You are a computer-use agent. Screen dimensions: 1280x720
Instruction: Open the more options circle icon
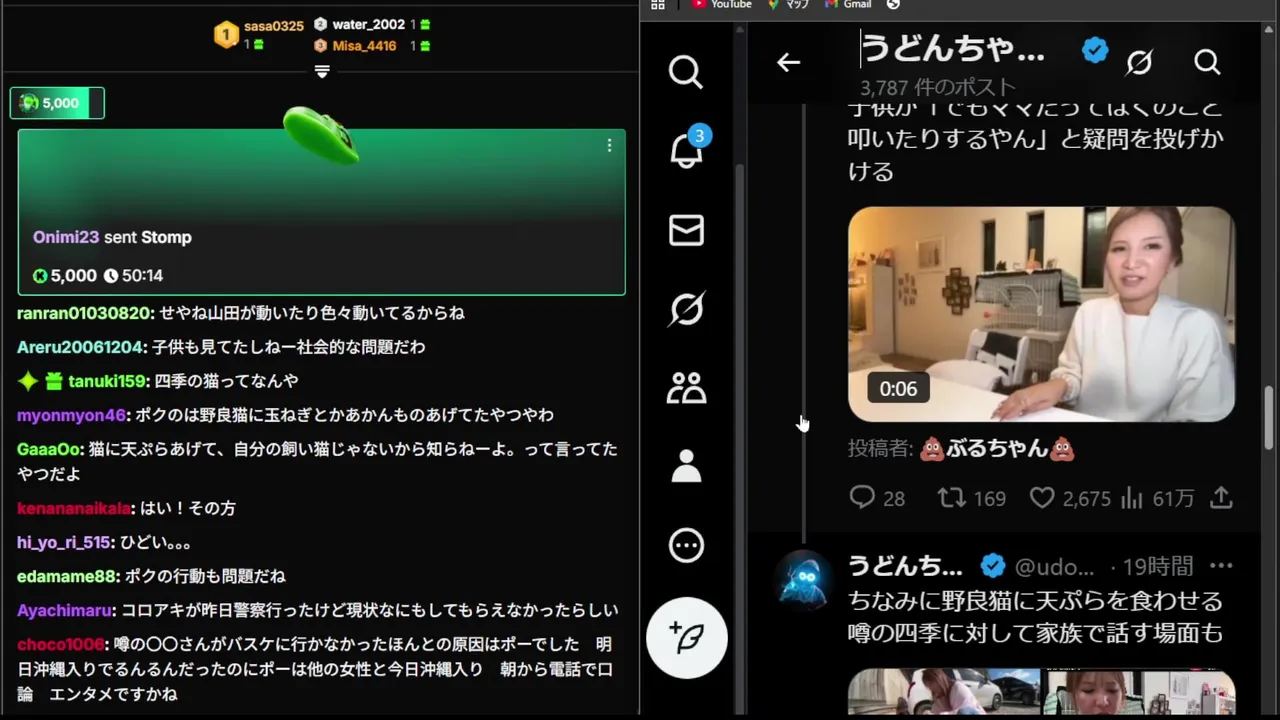(x=686, y=545)
